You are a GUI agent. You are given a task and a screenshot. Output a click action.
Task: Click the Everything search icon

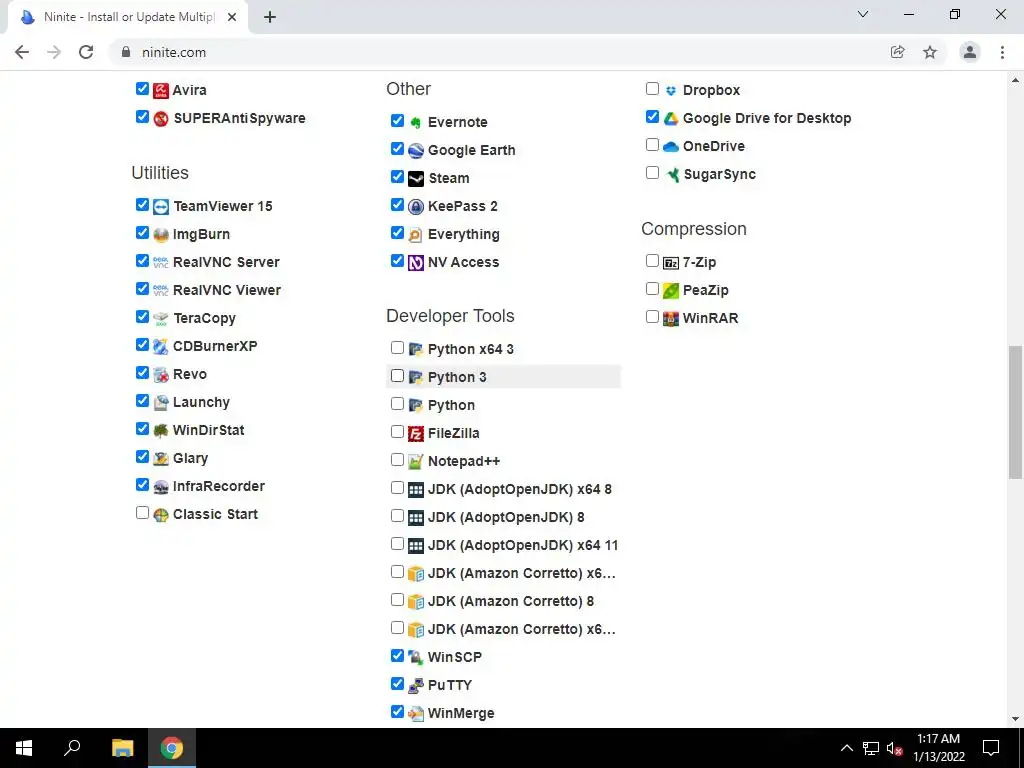pyautogui.click(x=416, y=234)
